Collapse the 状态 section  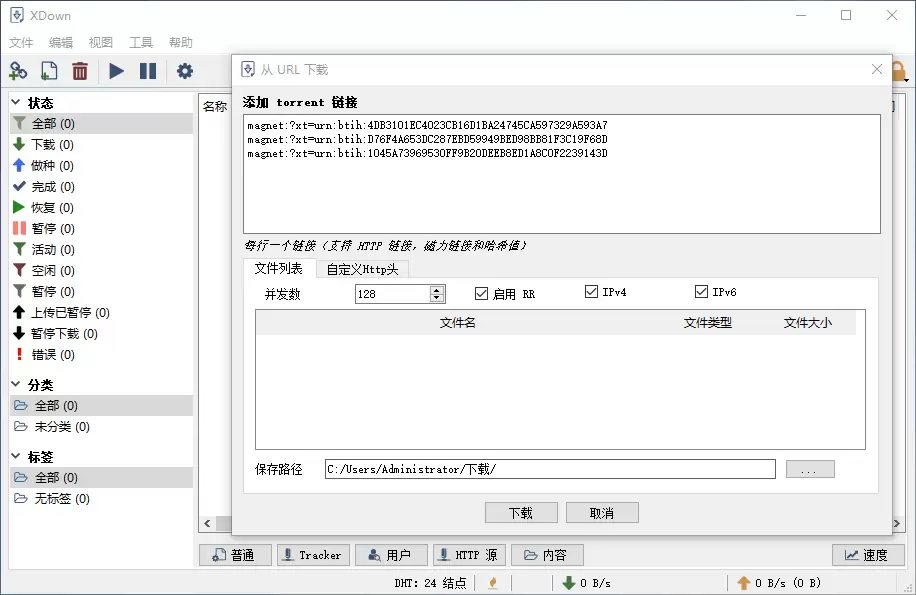16,102
